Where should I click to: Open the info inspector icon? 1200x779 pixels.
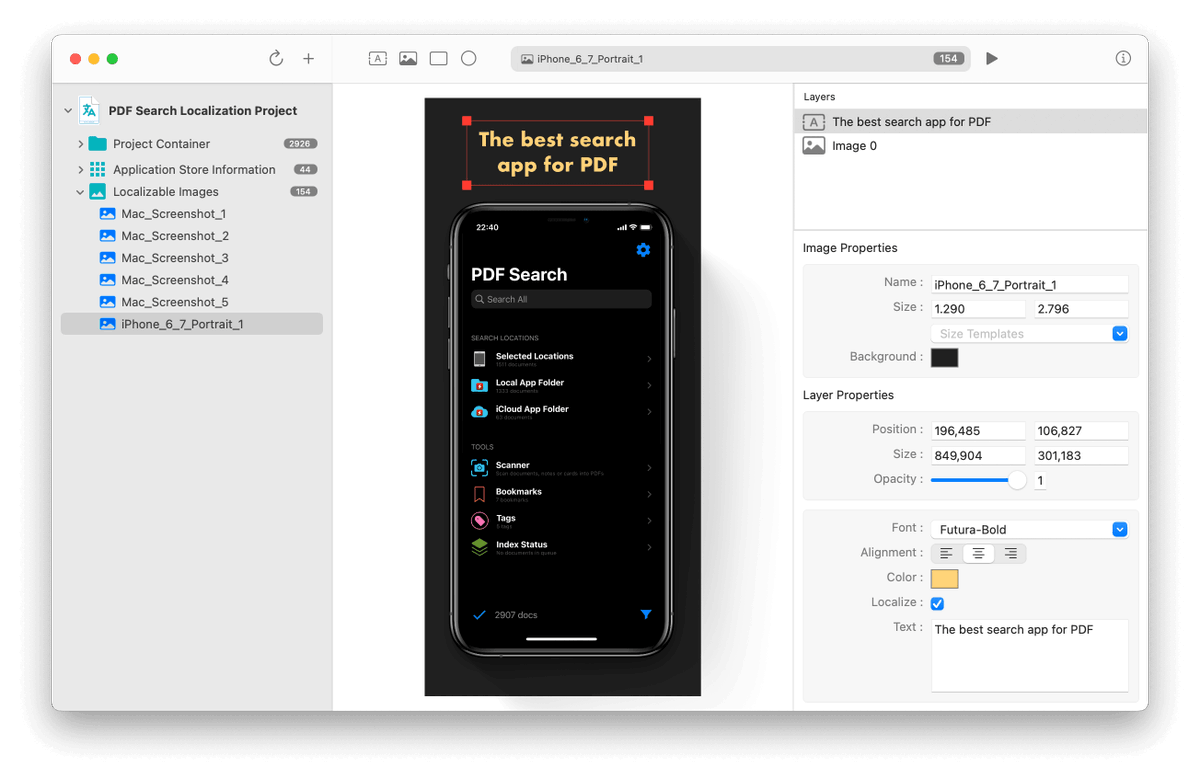click(1123, 59)
